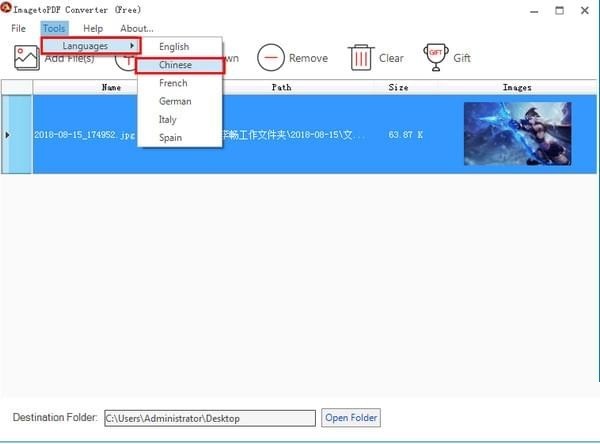
Task: Click the Remove label in toolbar
Action: tap(308, 58)
